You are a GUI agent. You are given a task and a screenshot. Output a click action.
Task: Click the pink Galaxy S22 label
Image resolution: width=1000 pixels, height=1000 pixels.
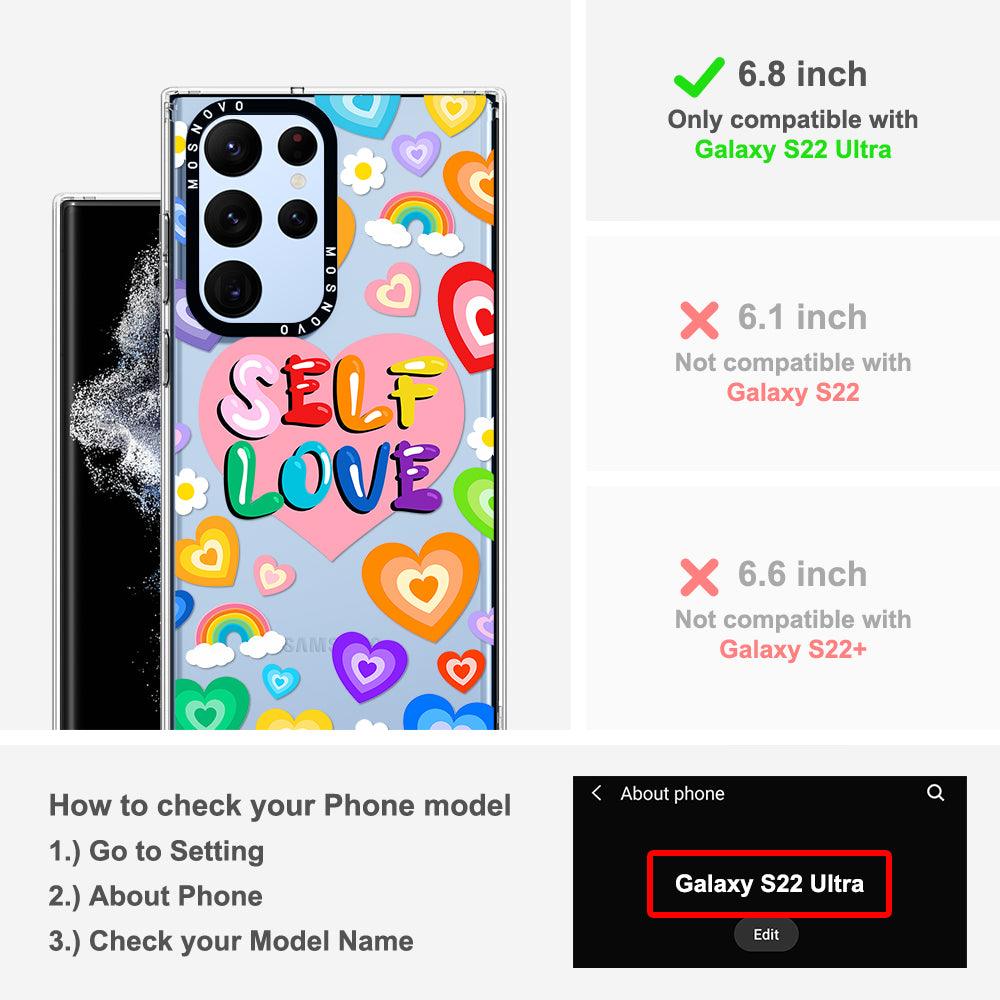click(x=793, y=392)
